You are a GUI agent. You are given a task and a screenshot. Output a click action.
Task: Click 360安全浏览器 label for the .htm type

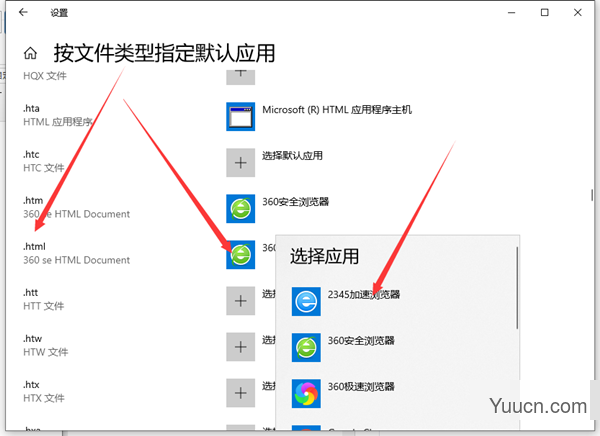click(x=295, y=201)
